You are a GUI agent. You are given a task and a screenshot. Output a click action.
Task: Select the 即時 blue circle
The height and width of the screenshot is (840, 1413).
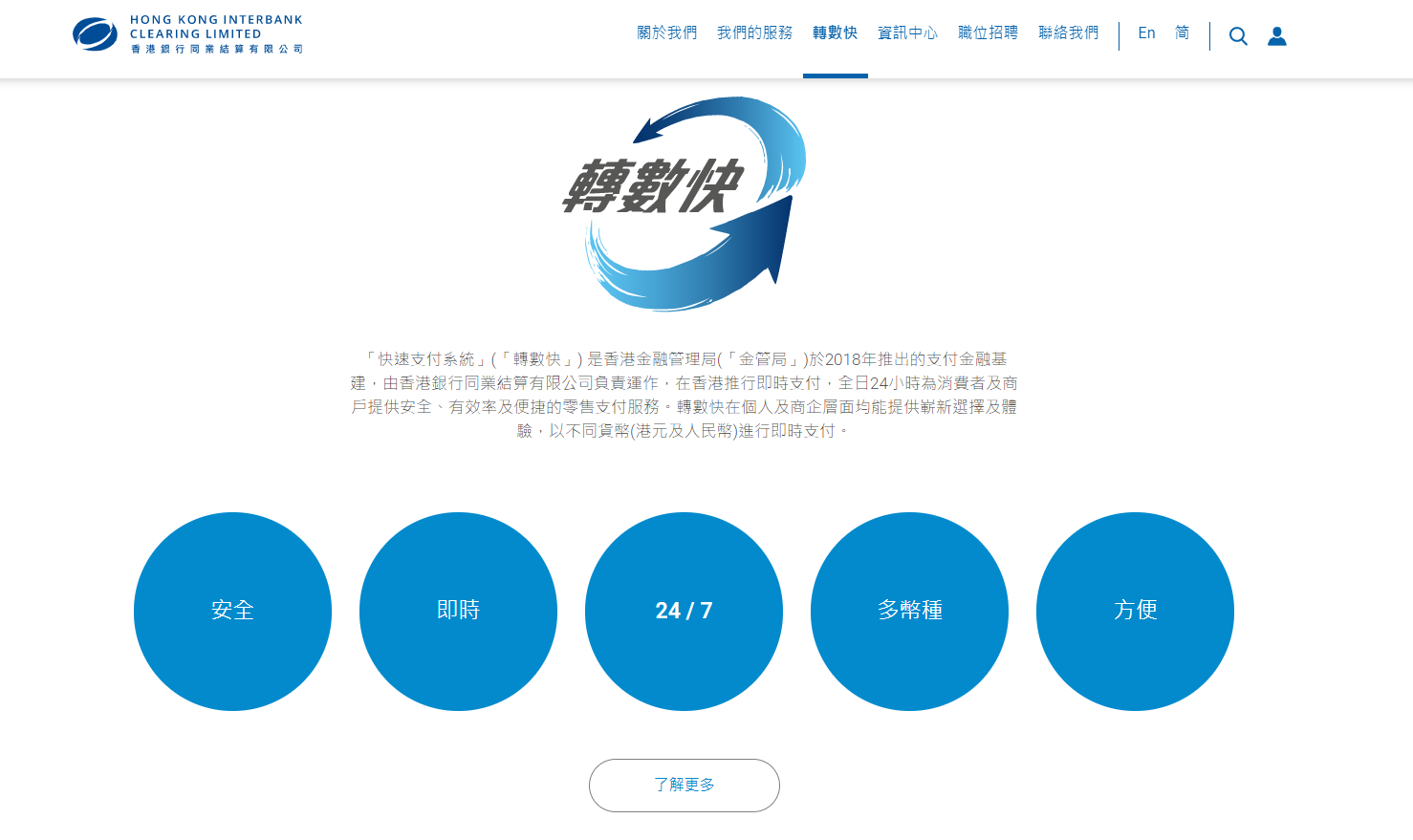click(x=458, y=611)
